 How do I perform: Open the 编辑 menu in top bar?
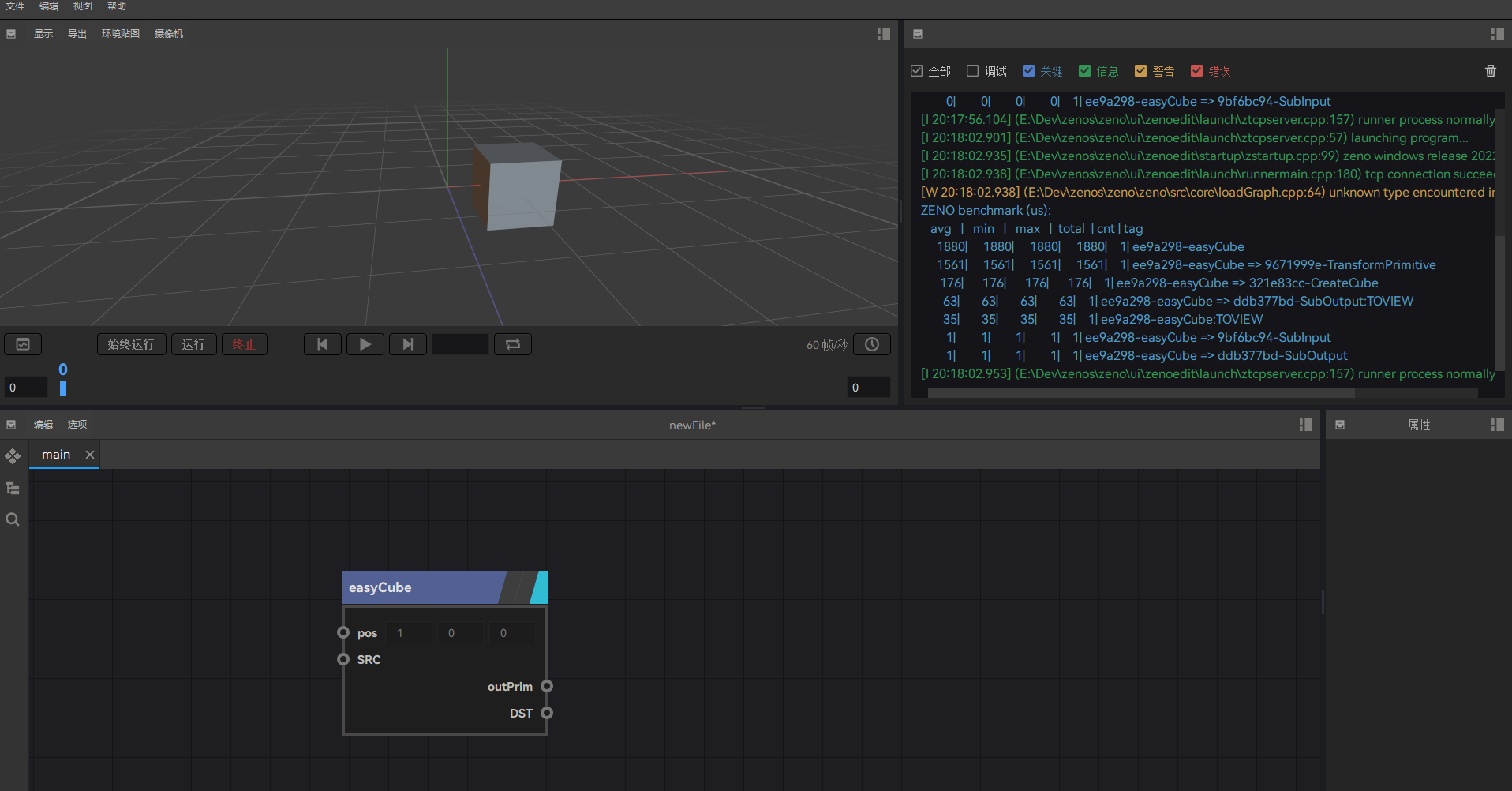pos(49,6)
